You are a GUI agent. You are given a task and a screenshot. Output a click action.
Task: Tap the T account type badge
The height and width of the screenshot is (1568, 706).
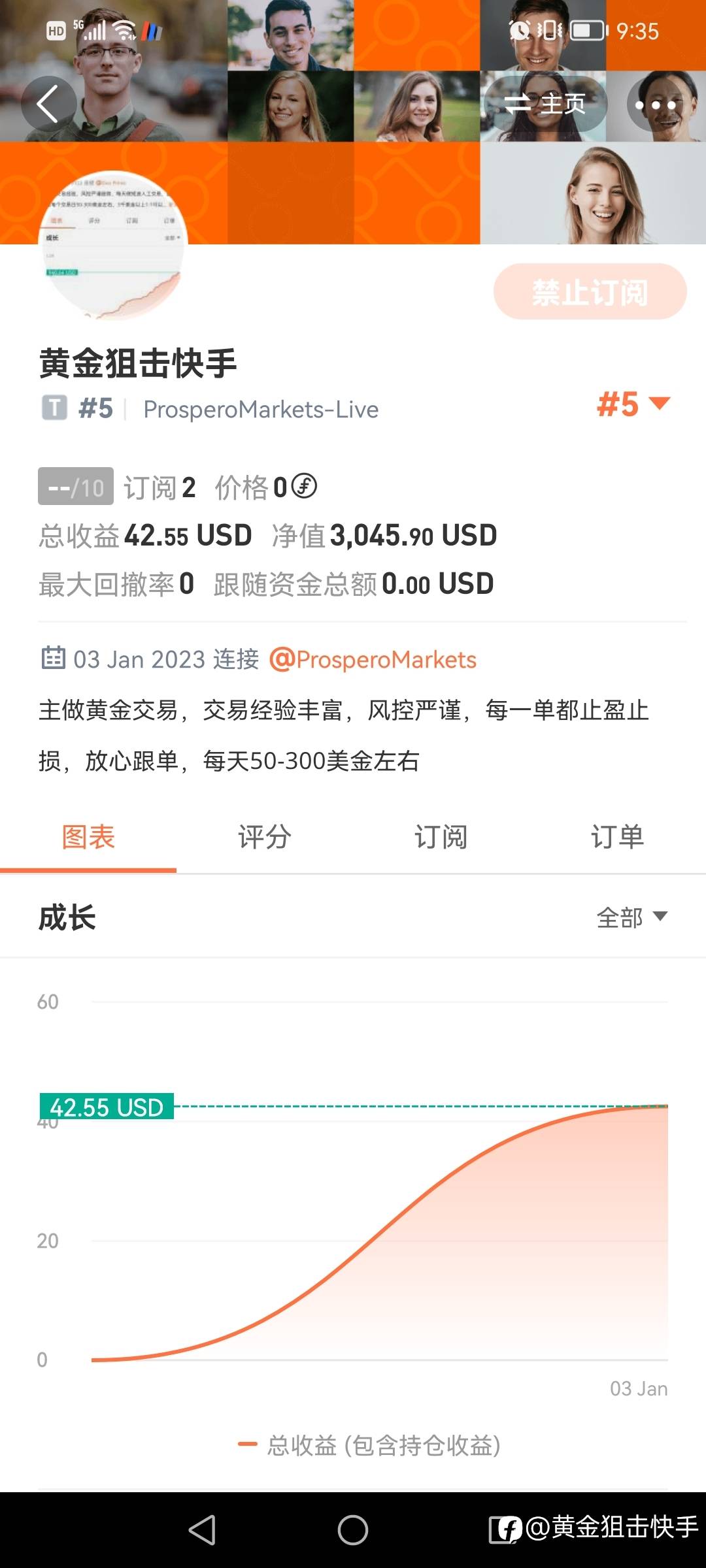[x=54, y=408]
